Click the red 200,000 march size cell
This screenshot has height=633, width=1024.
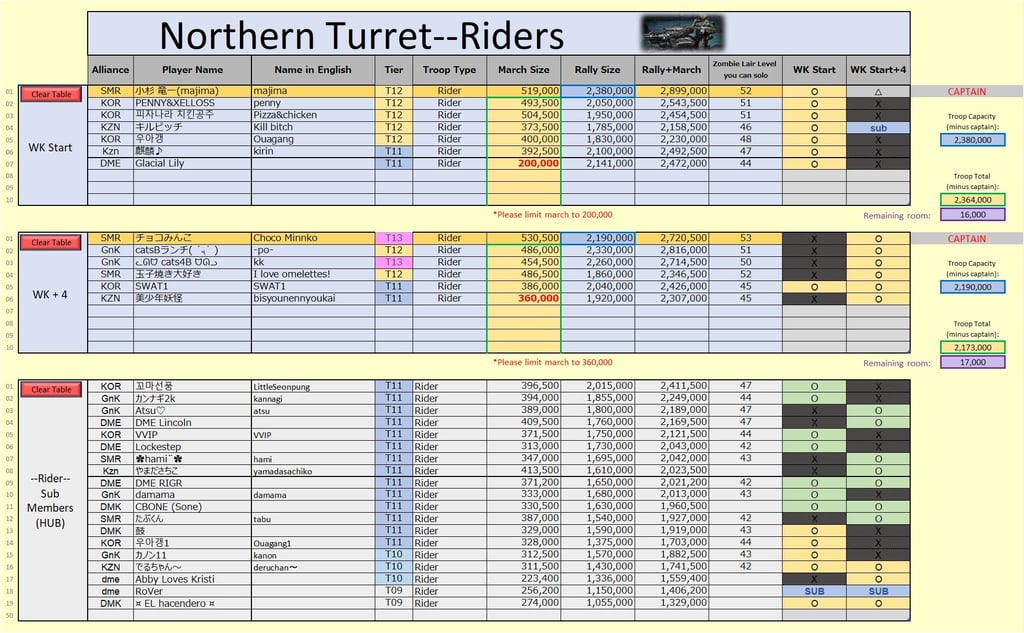pyautogui.click(x=524, y=163)
